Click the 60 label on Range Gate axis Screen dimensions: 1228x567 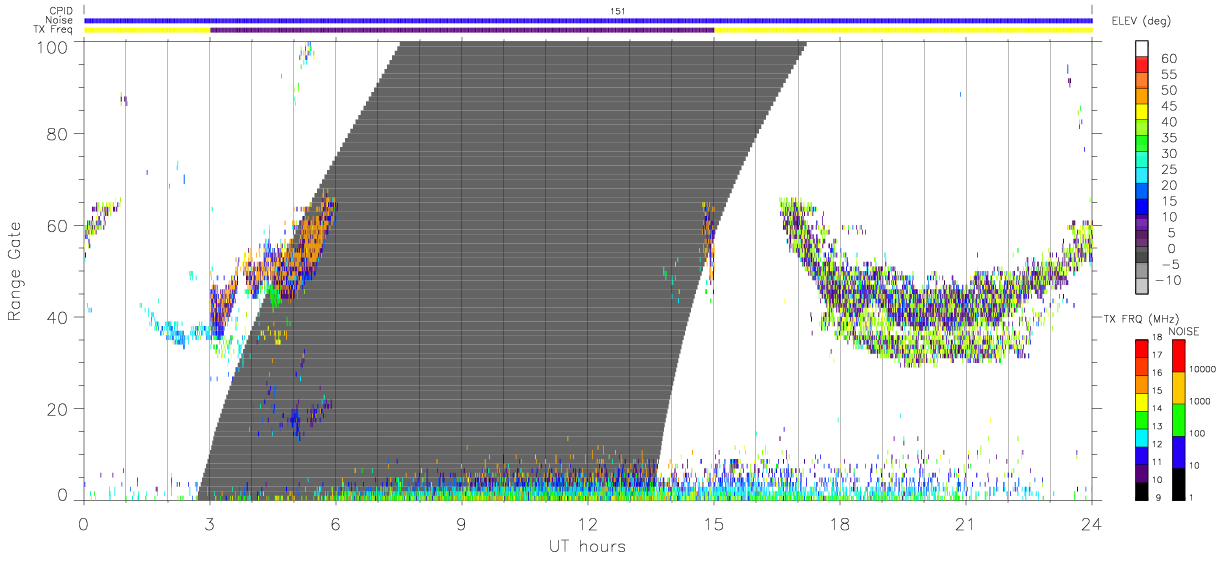coord(57,226)
